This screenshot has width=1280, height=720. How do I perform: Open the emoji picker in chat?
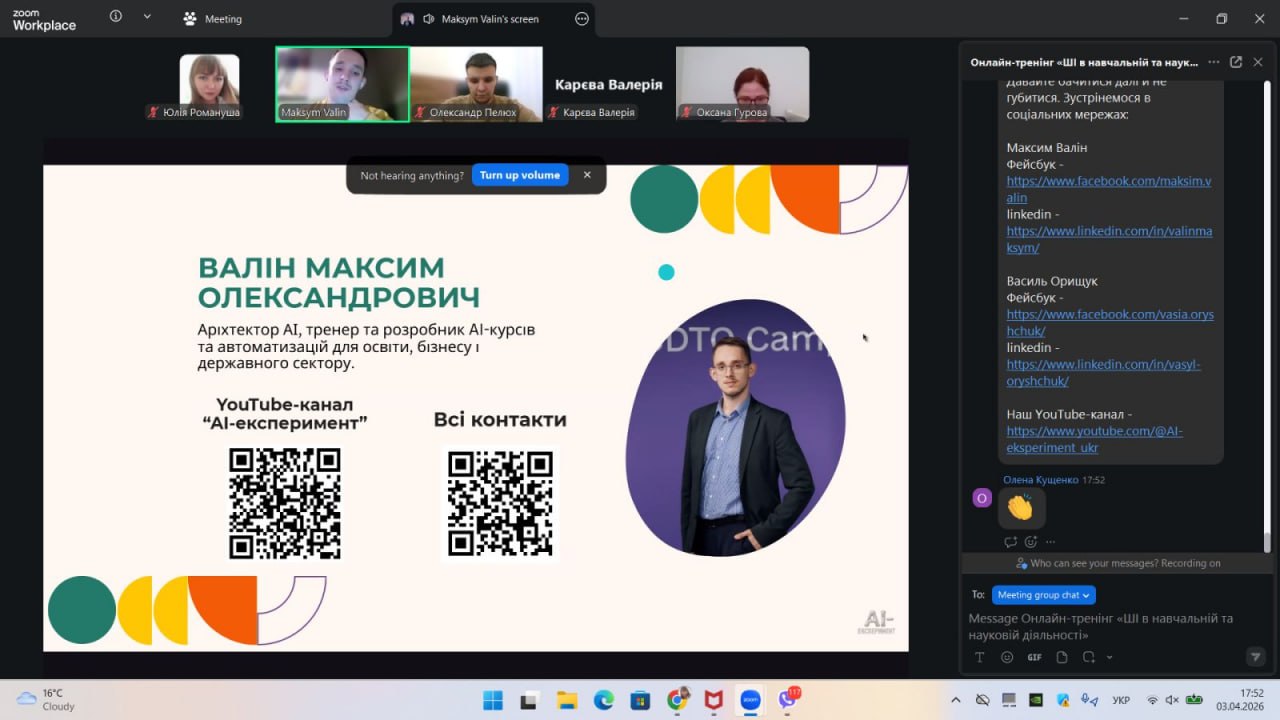point(1007,657)
